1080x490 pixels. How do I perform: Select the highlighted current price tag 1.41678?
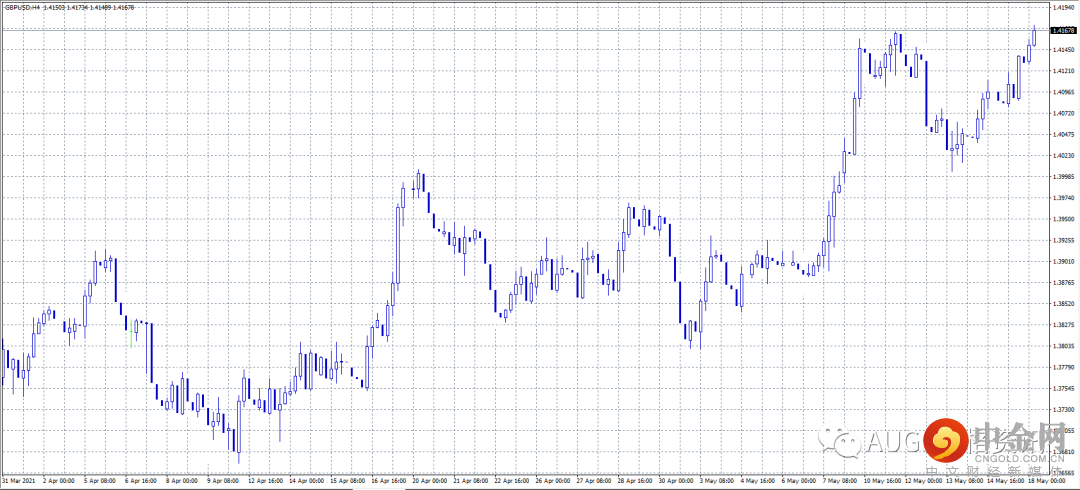coord(1064,30)
